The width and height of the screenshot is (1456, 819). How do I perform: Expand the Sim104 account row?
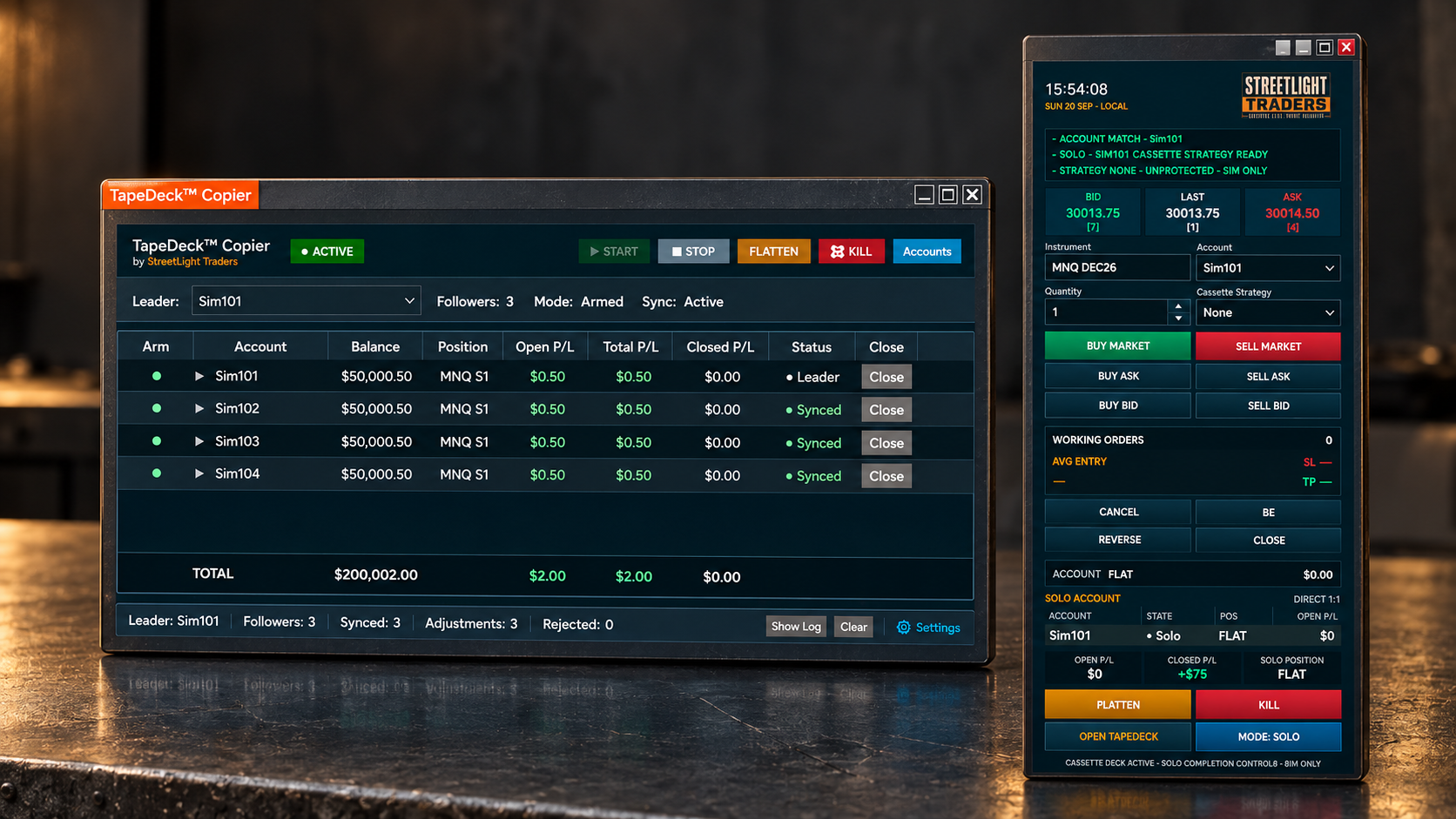pyautogui.click(x=199, y=473)
